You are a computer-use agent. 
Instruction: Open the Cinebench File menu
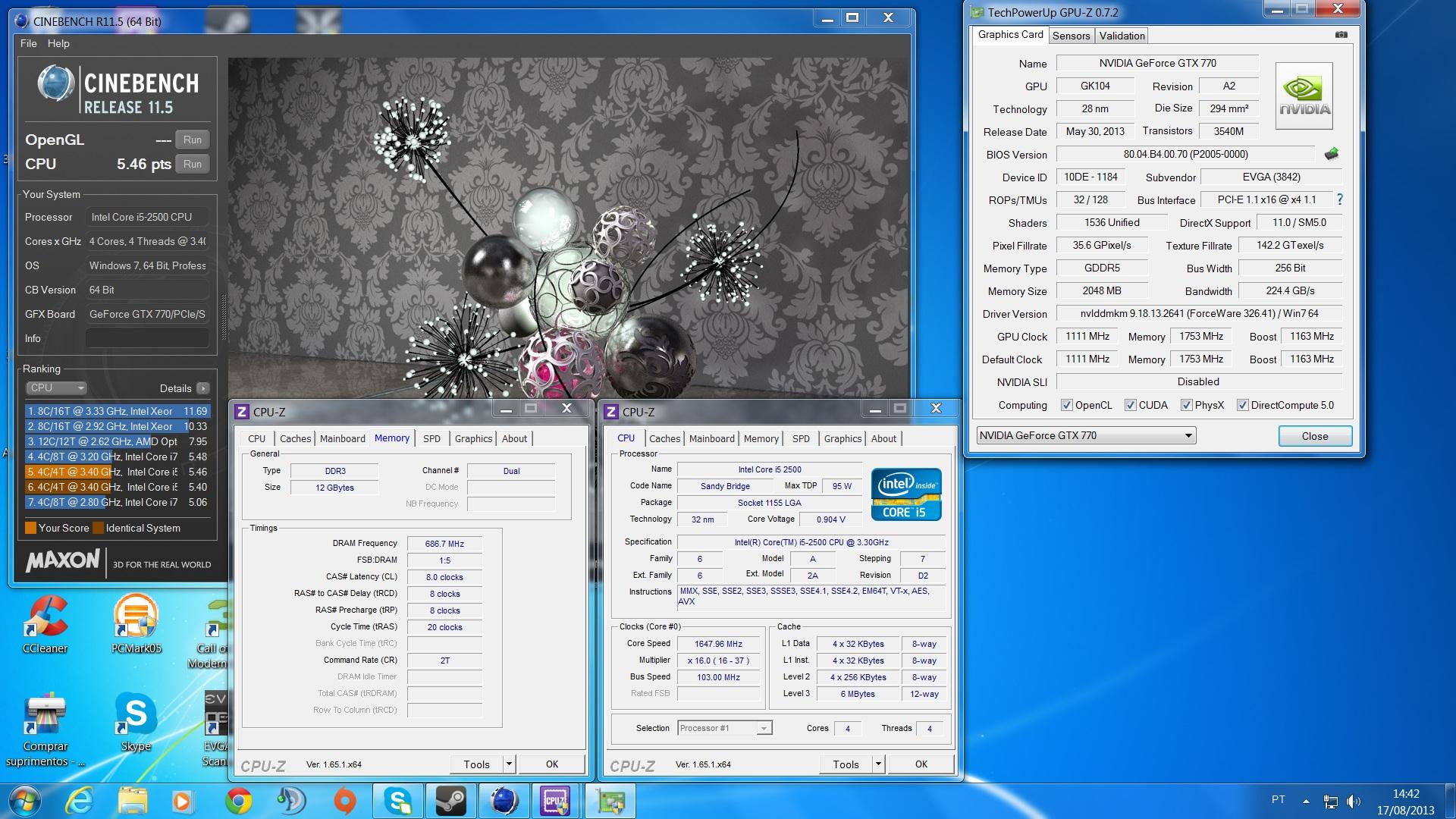pyautogui.click(x=29, y=43)
